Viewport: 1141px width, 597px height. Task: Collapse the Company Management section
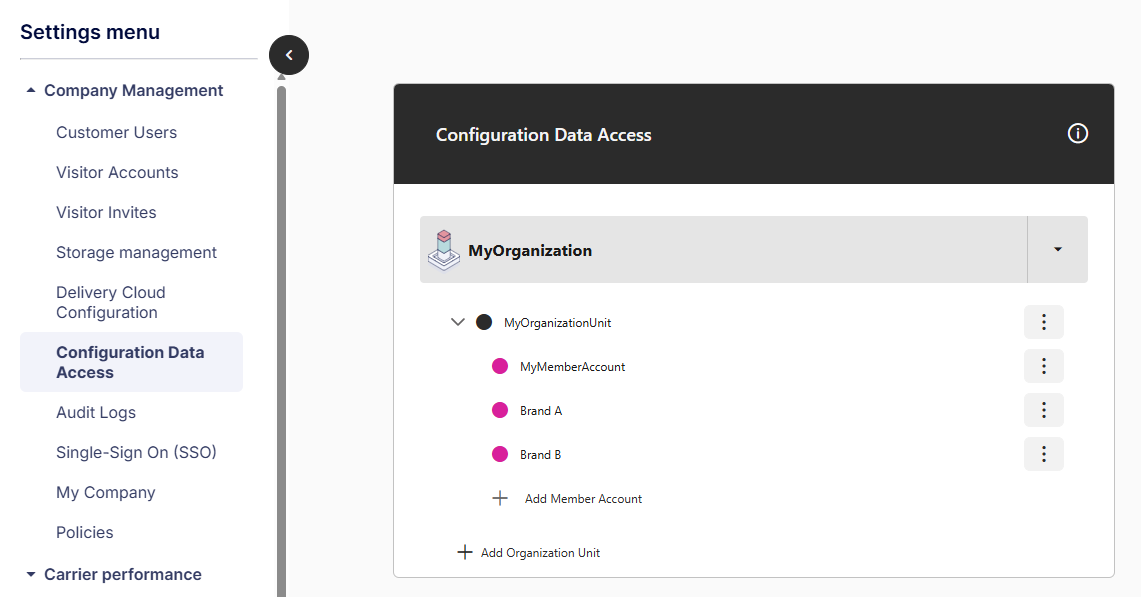tap(31, 91)
